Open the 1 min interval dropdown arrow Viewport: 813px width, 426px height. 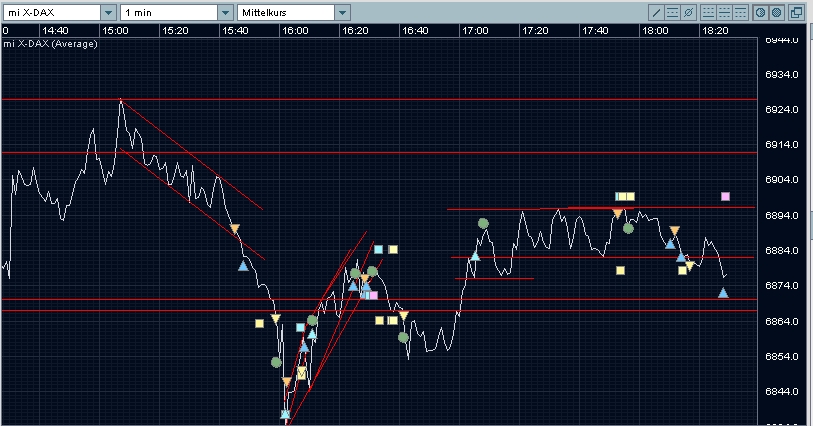(x=226, y=12)
